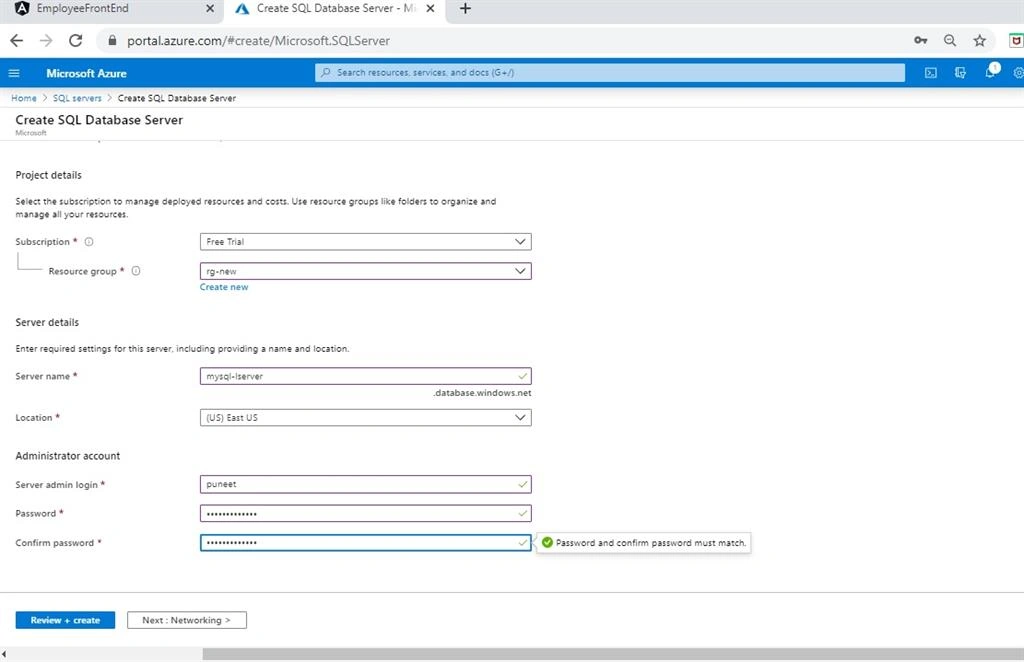Click the saved password key icon
Image resolution: width=1024 pixels, height=662 pixels.
[x=920, y=40]
